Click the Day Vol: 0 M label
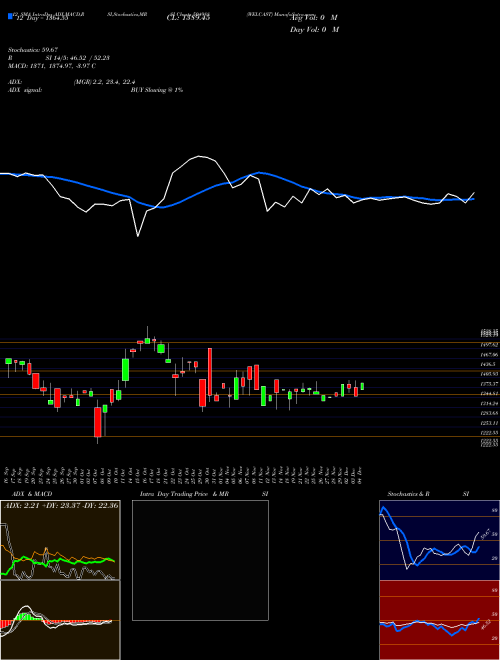Viewport: 500px width, 660px height. (314, 30)
